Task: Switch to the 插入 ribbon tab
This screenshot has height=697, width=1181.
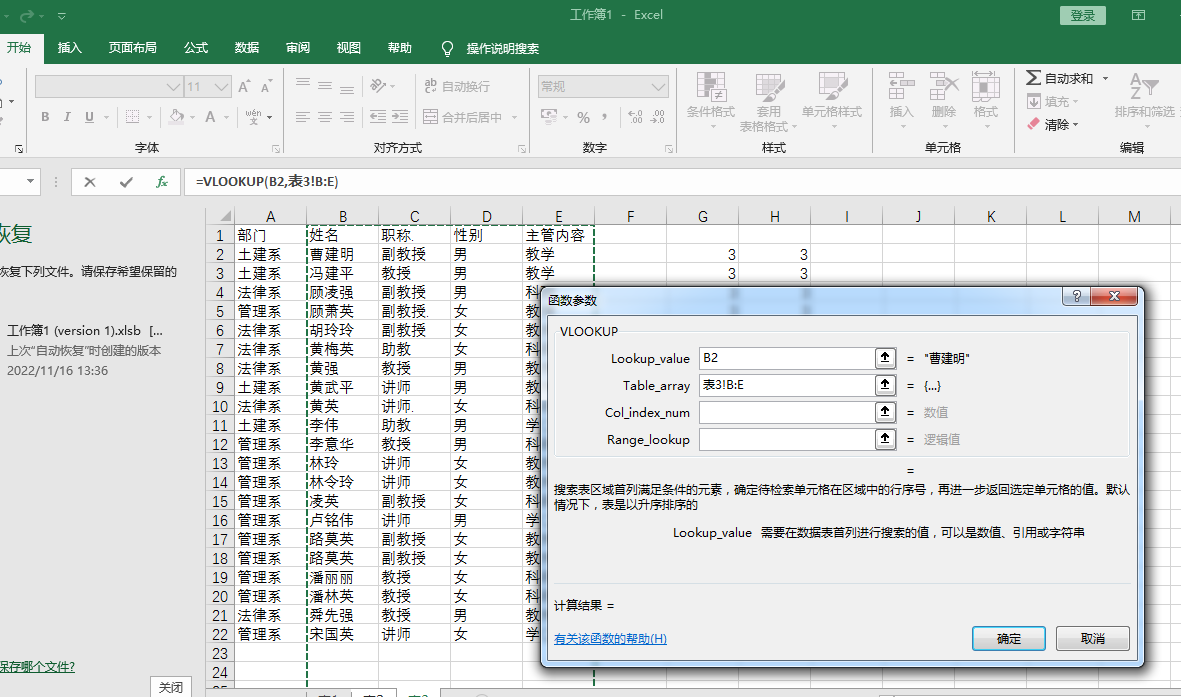Action: tap(69, 47)
